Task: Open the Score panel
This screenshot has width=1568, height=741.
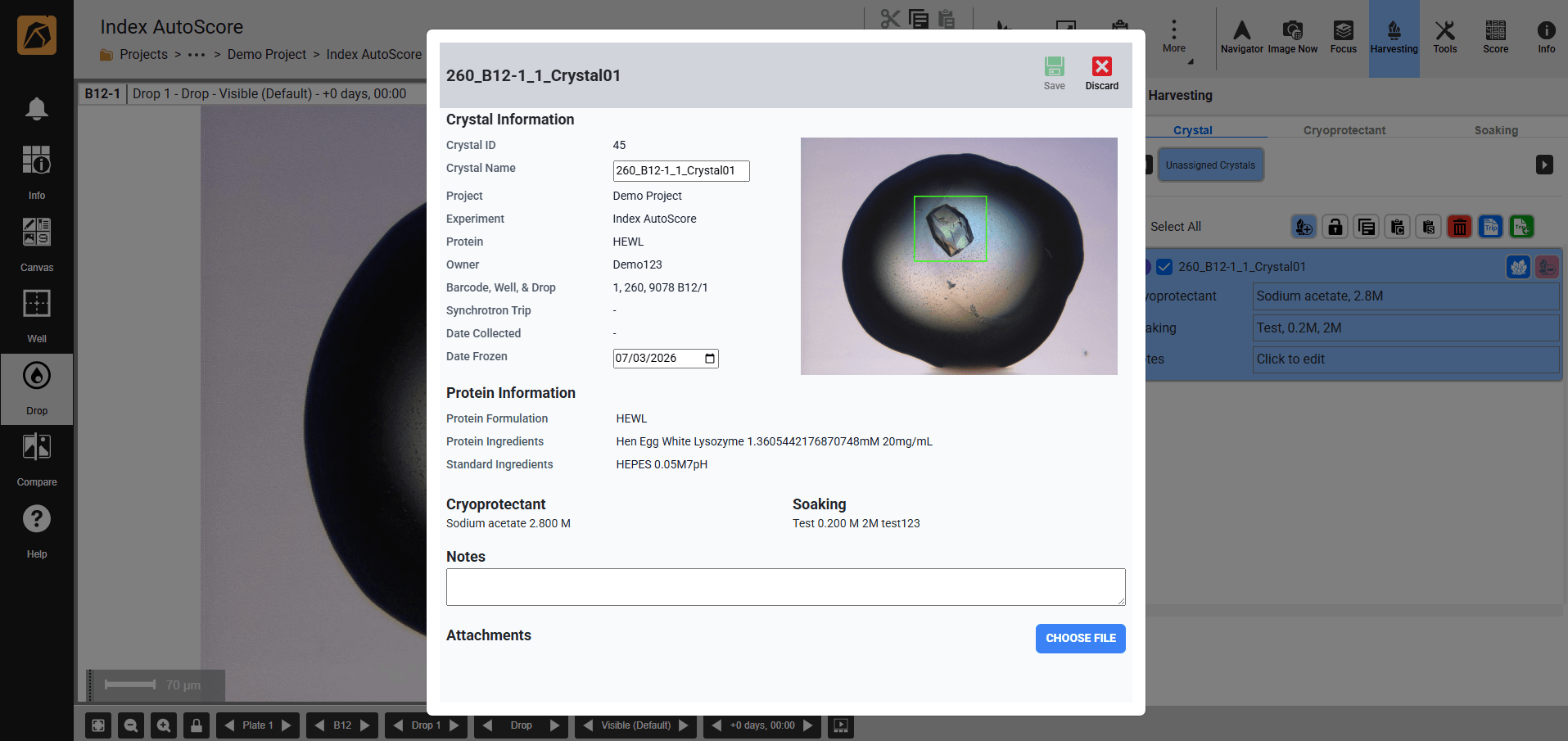Action: (x=1495, y=37)
